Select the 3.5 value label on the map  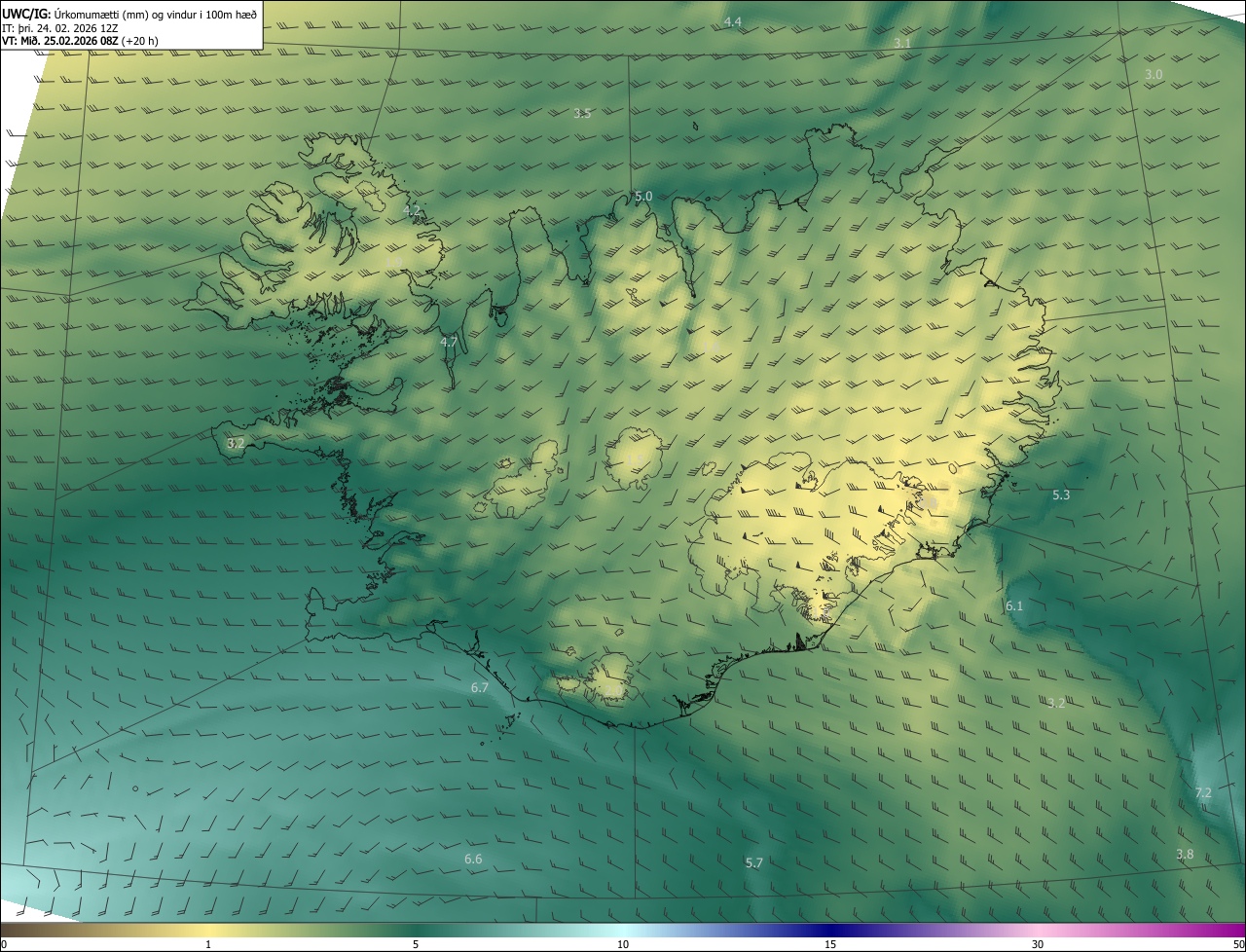click(x=582, y=113)
